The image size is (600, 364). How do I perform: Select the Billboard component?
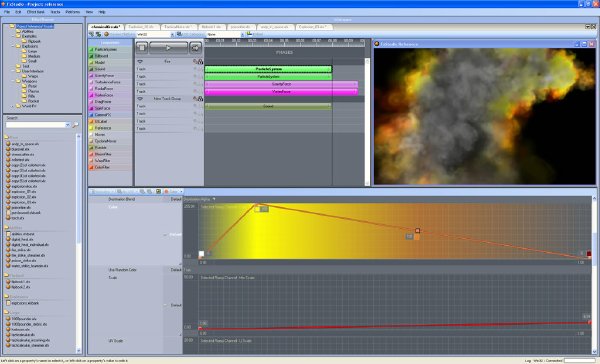pos(110,56)
